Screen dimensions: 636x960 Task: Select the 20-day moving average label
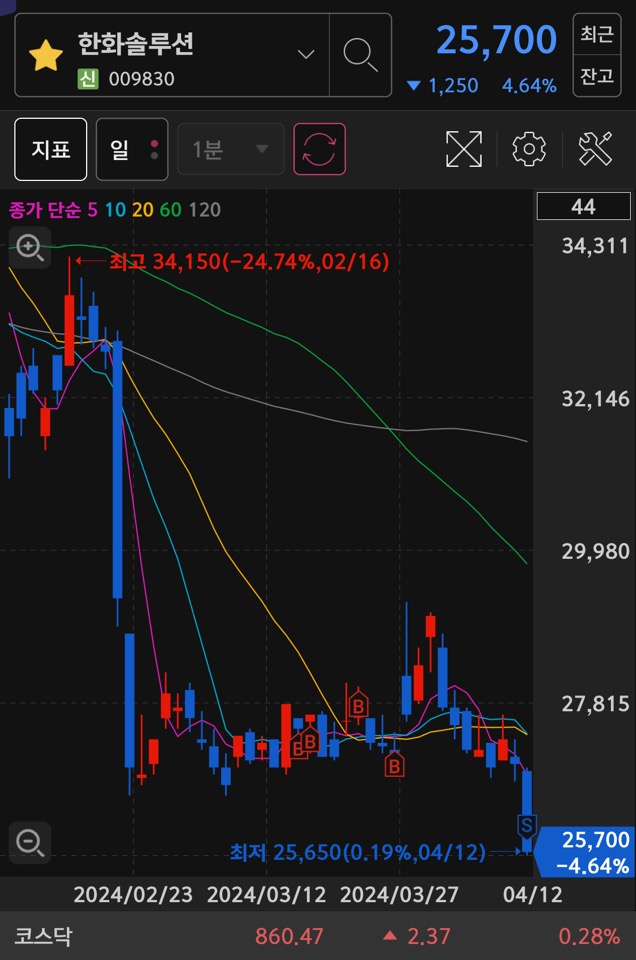pos(143,210)
